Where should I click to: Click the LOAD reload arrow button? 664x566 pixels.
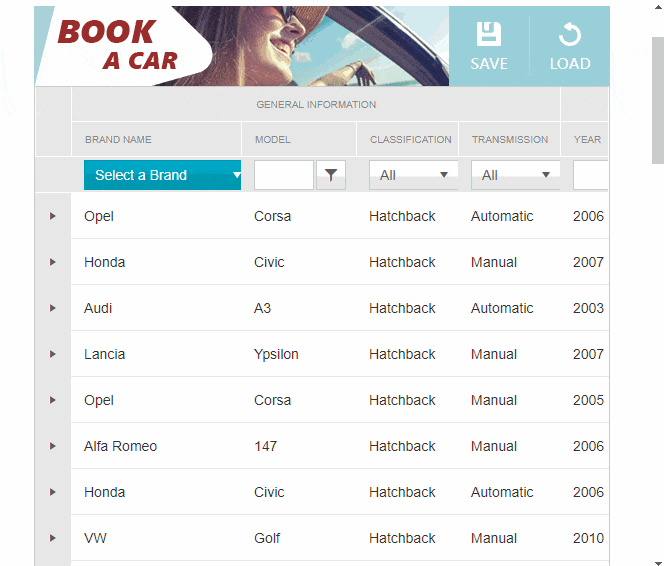pyautogui.click(x=570, y=46)
